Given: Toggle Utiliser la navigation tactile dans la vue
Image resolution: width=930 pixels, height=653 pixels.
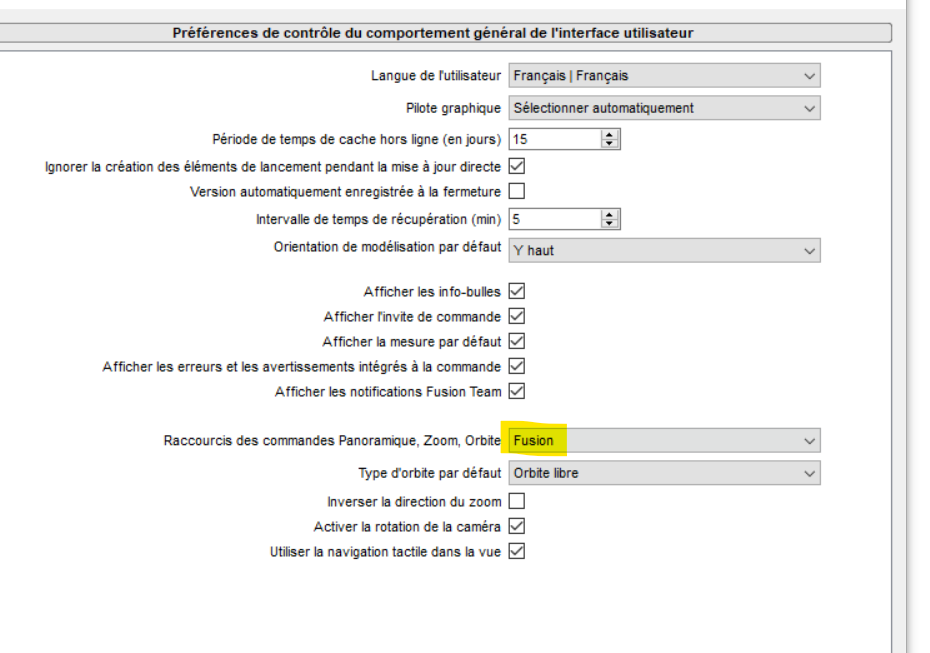Looking at the screenshot, I should click(517, 551).
